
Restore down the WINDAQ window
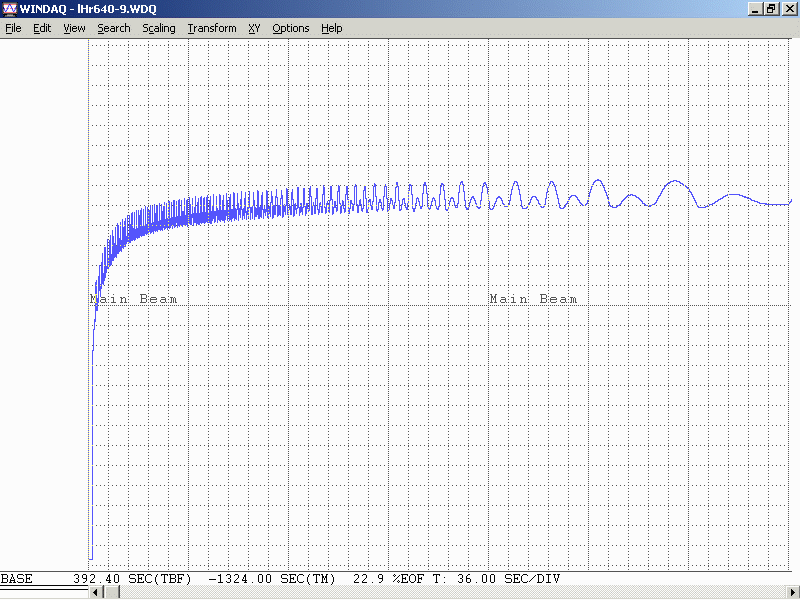tap(771, 9)
